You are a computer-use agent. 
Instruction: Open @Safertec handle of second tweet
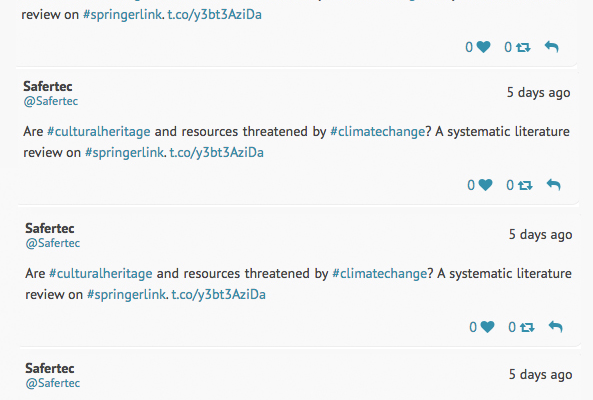pos(51,101)
